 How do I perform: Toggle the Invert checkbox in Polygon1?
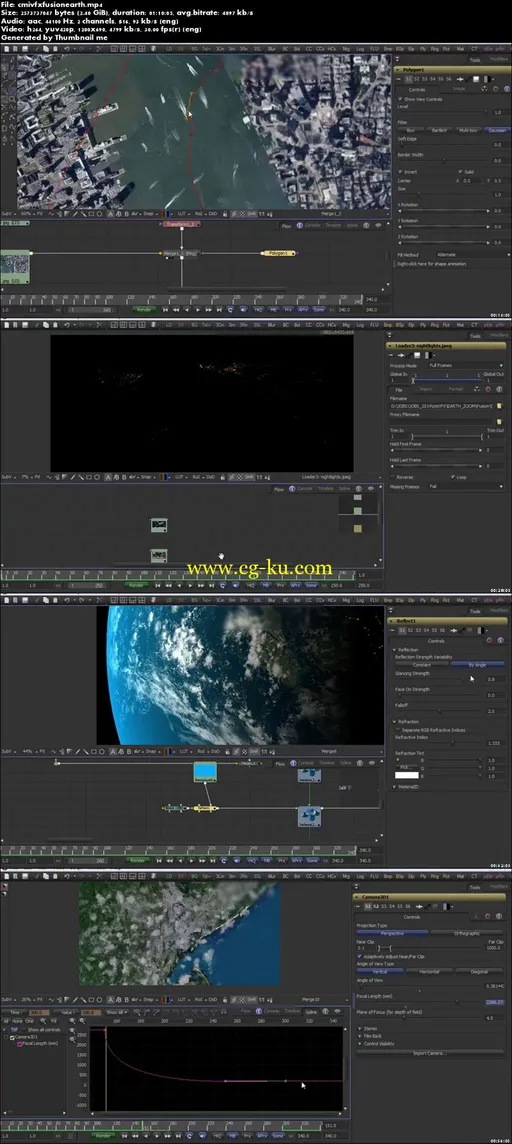(400, 172)
